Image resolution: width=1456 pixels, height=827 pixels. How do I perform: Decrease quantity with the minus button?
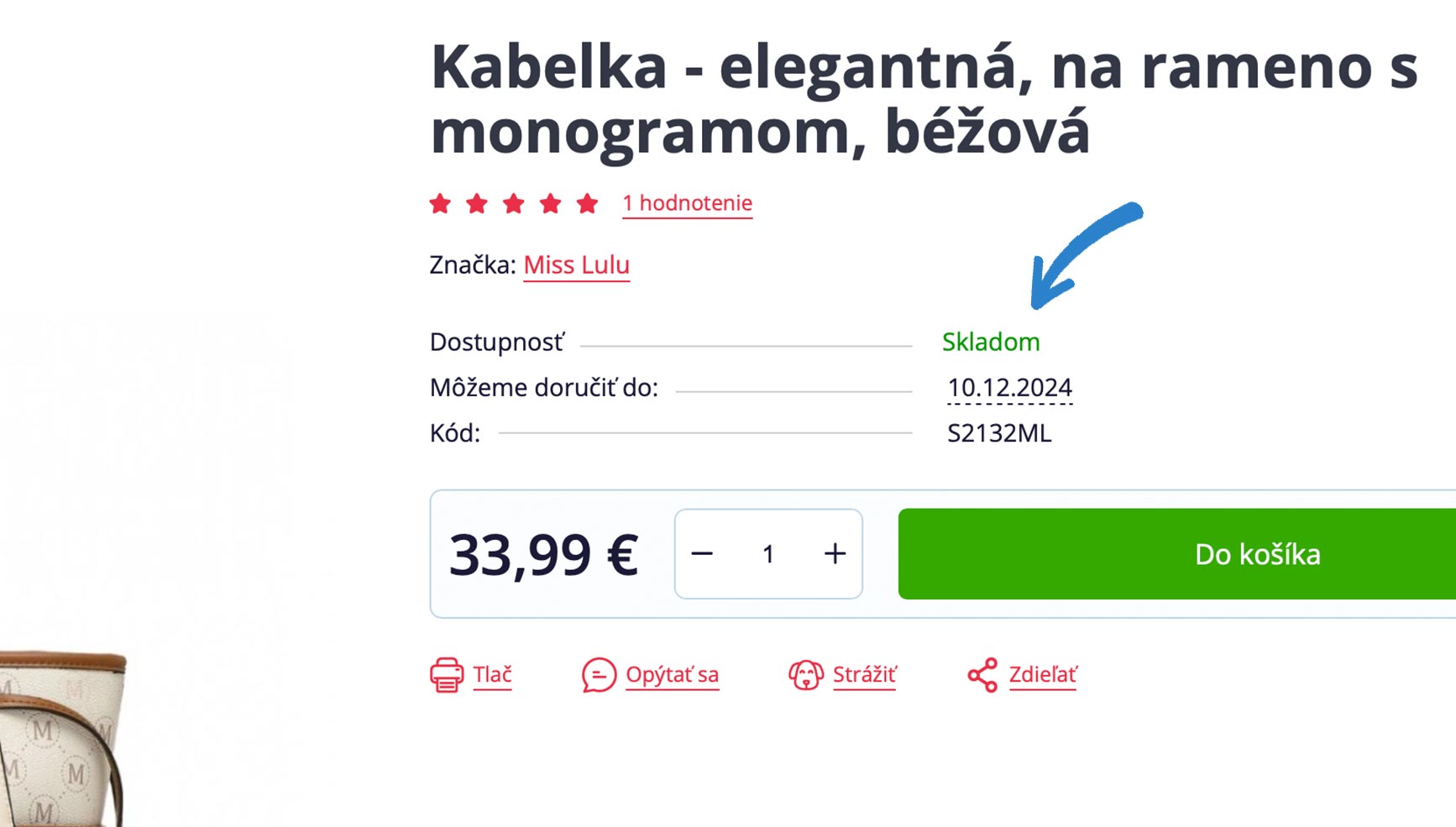(x=702, y=553)
